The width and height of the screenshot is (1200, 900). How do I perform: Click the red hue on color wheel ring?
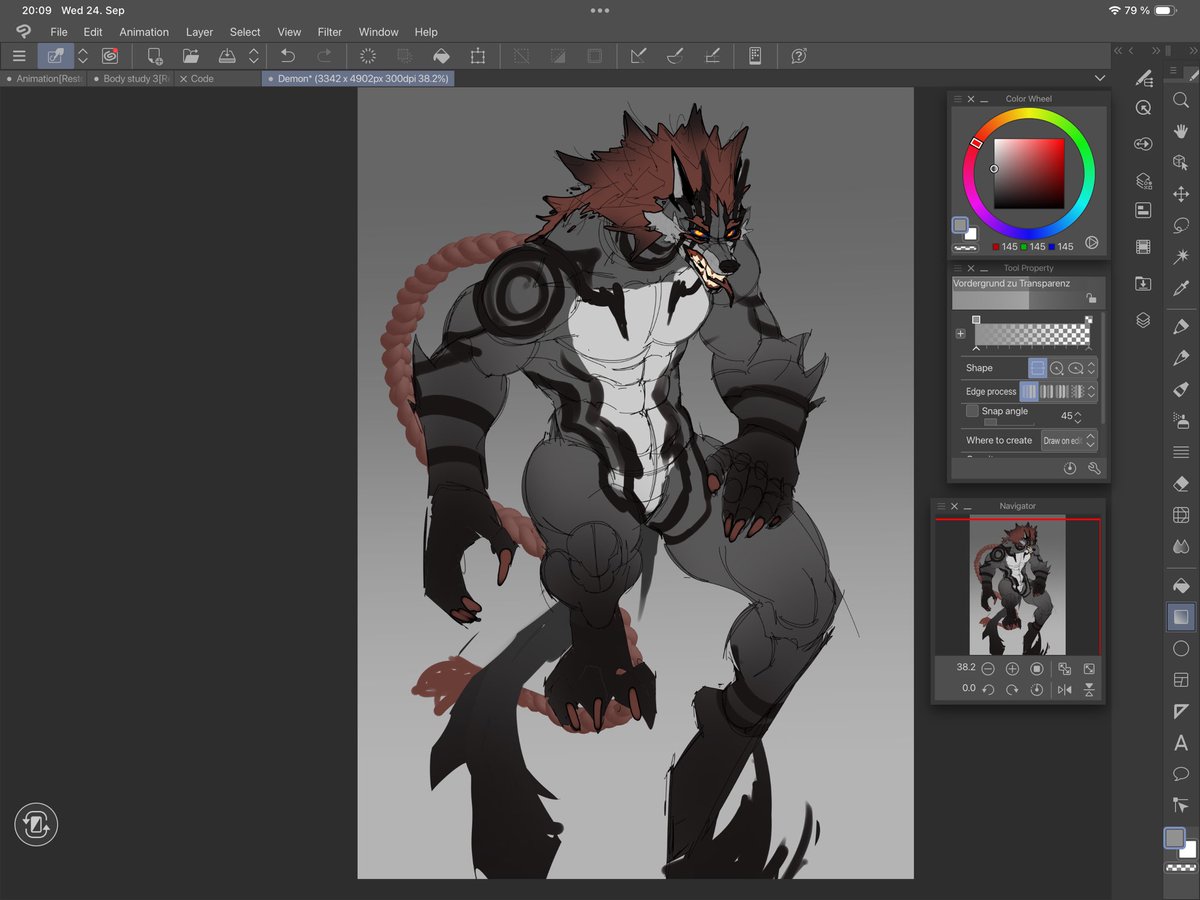click(x=977, y=143)
